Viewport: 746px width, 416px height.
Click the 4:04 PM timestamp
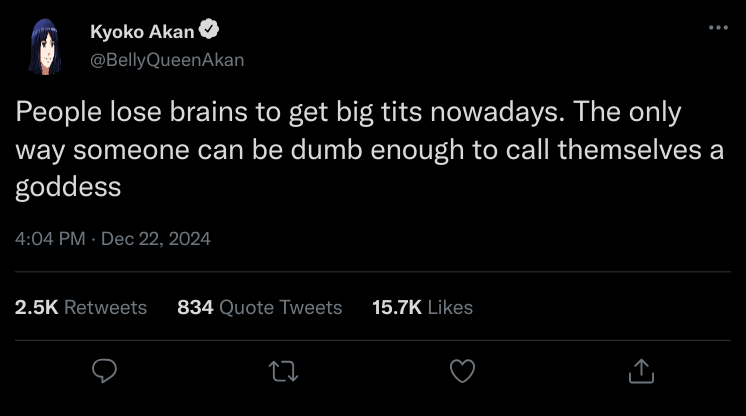click(50, 239)
